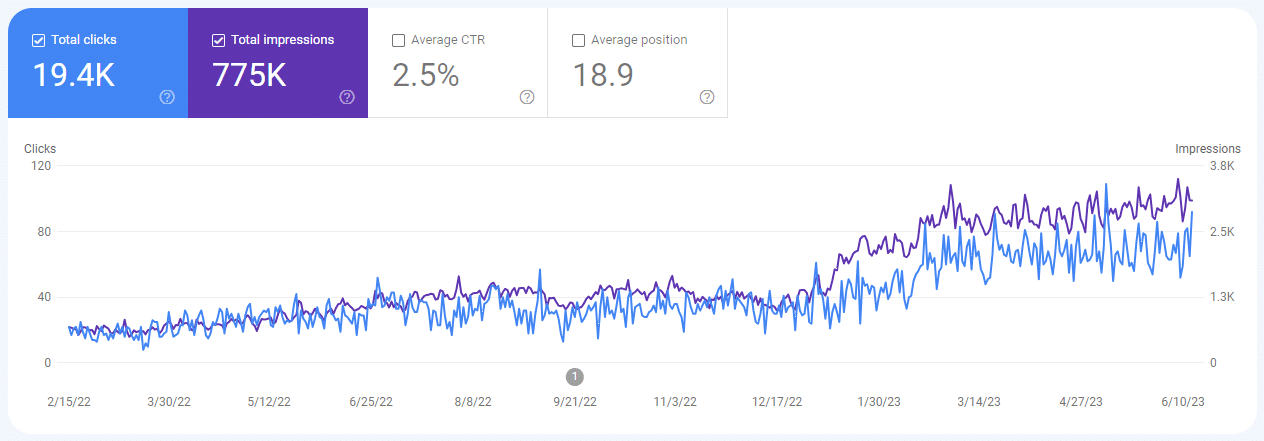Image resolution: width=1264 pixels, height=441 pixels.
Task: Click the annotation marker labeled 1
Action: click(574, 376)
